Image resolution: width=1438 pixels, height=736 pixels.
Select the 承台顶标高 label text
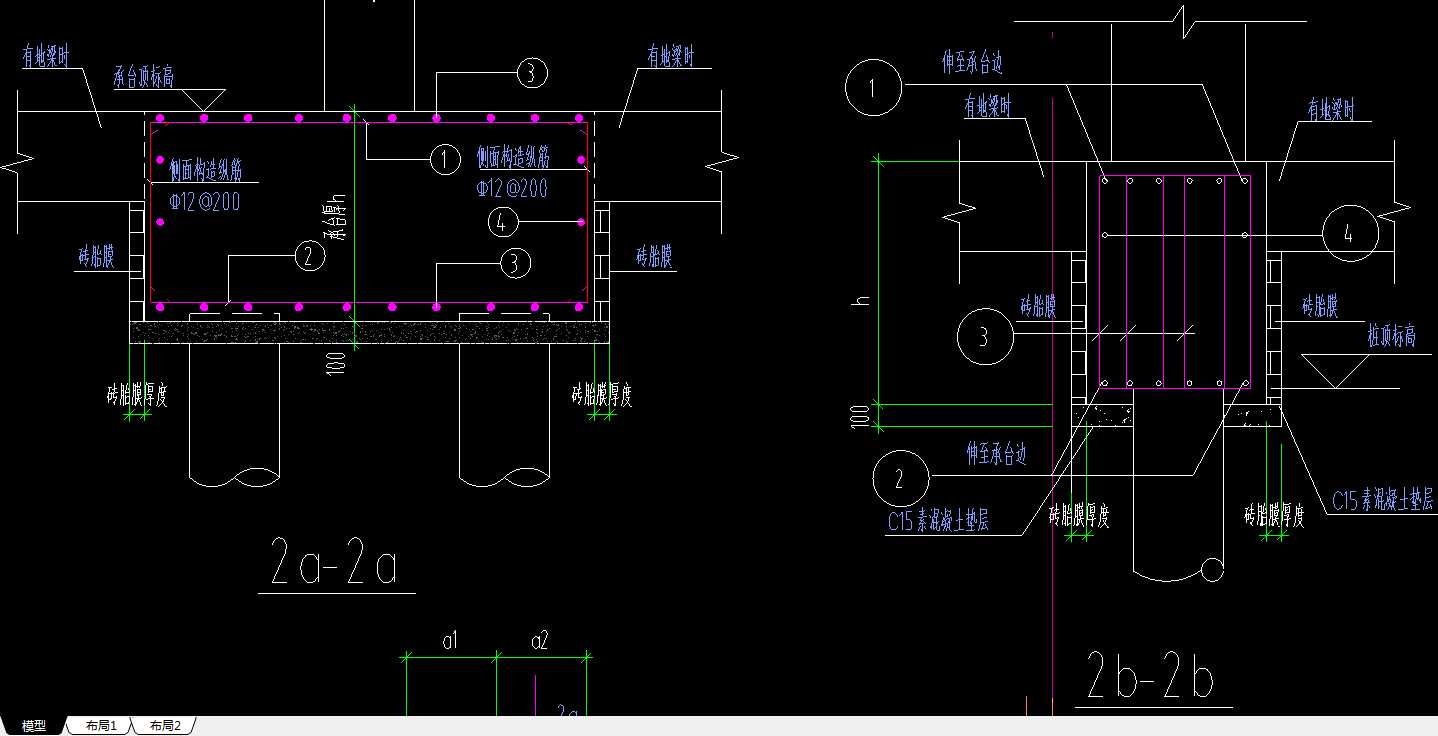tap(143, 76)
